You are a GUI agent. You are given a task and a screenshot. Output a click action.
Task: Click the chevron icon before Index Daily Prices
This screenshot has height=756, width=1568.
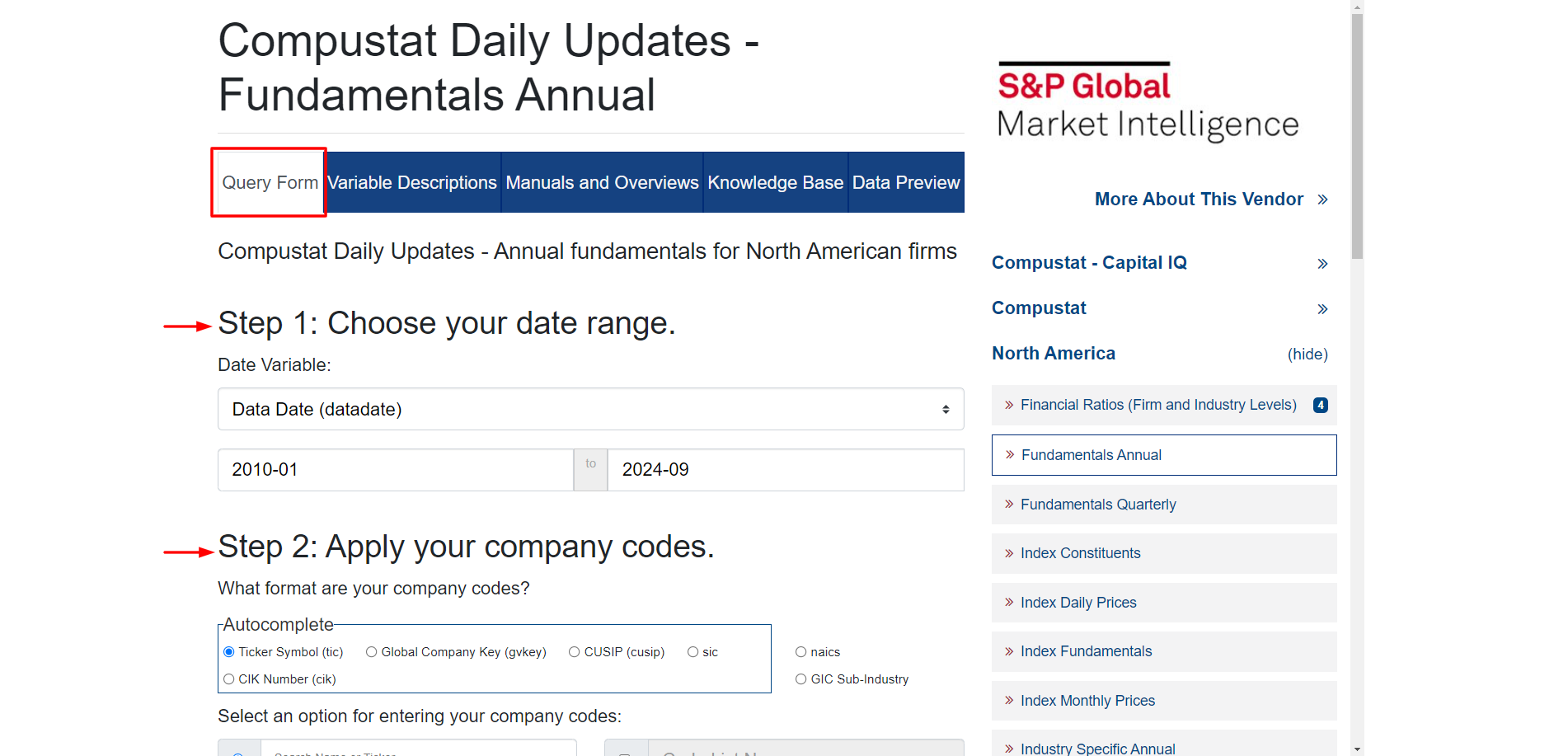tap(1009, 602)
